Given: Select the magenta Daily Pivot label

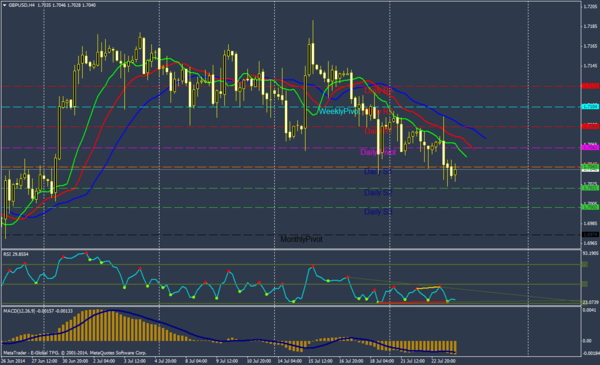Looking at the screenshot, I should (x=378, y=152).
